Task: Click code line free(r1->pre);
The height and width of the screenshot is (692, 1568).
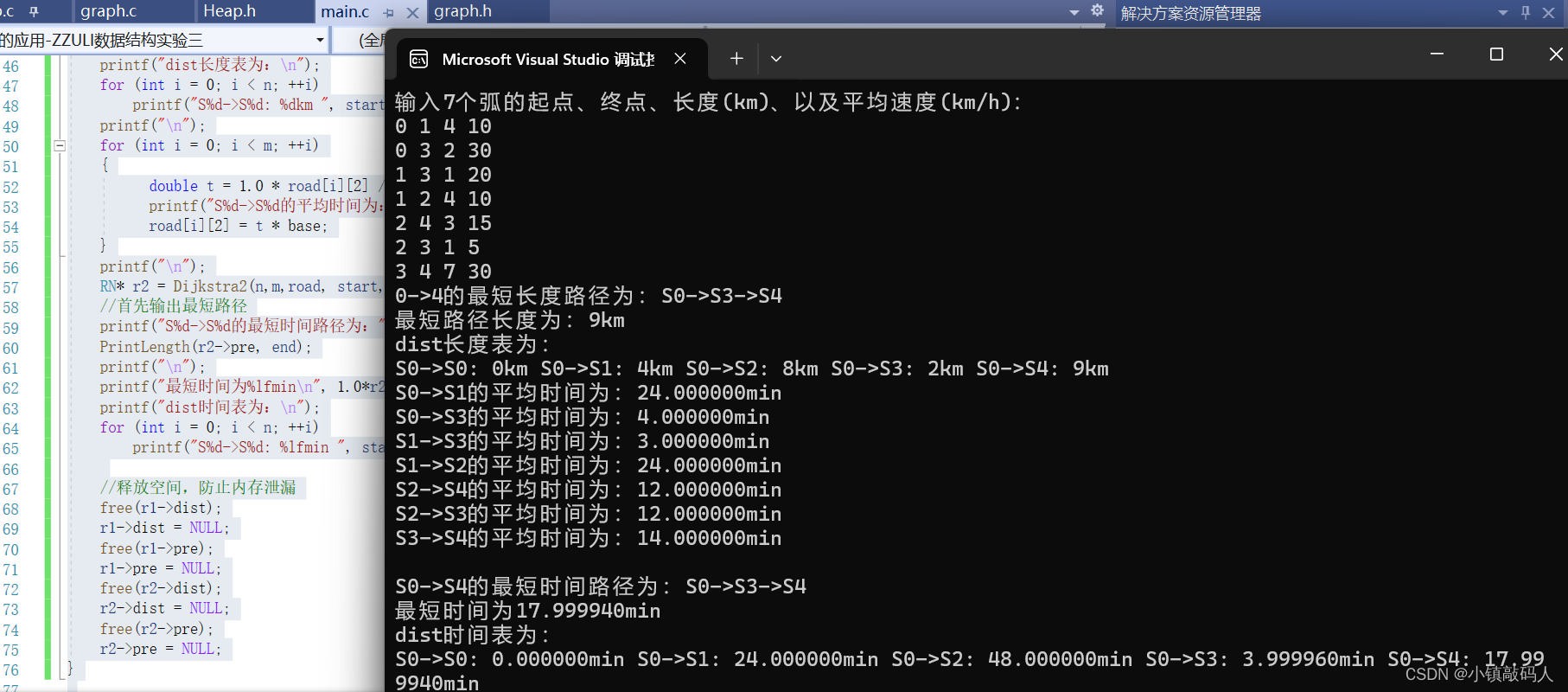Action: [x=156, y=548]
